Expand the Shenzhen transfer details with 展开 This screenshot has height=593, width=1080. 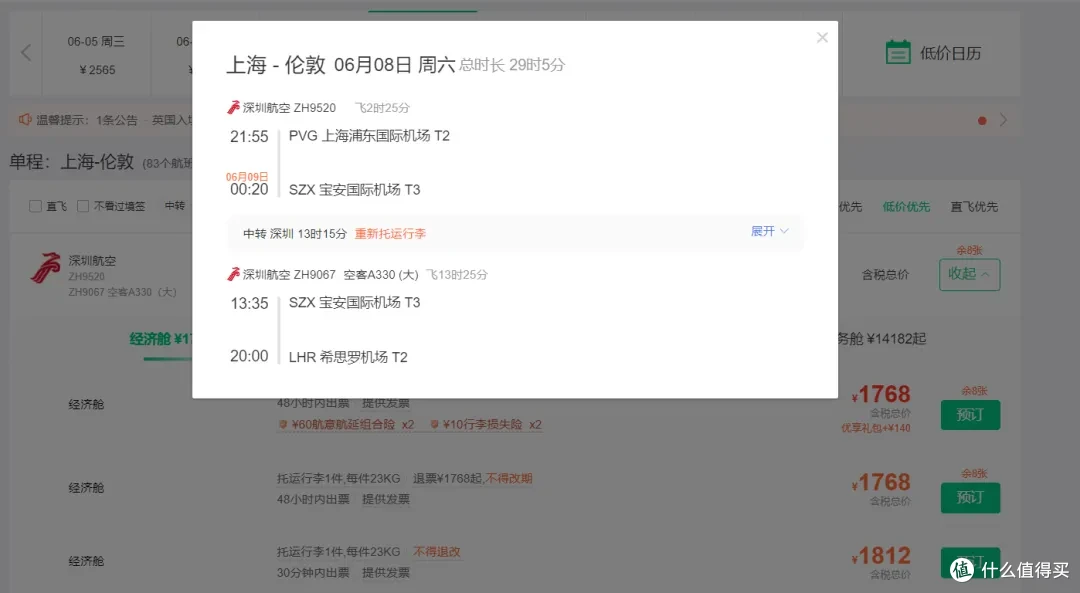pos(769,231)
